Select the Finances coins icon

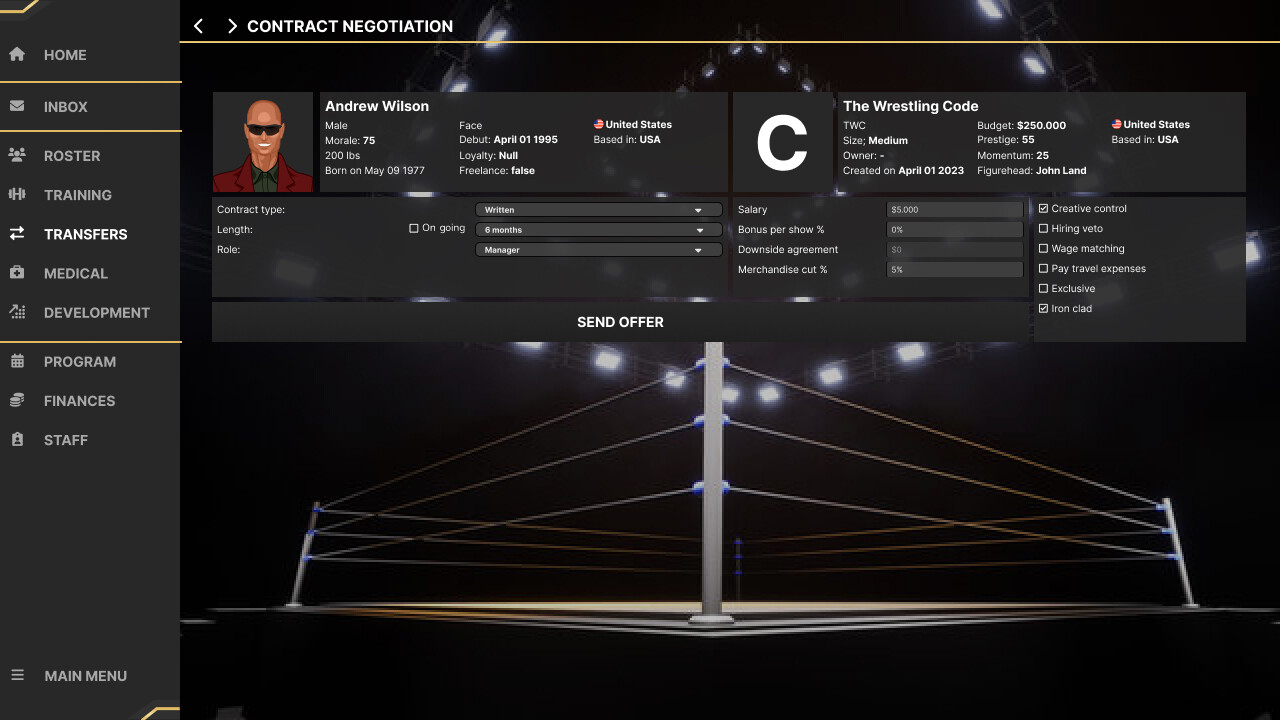[x=18, y=401]
